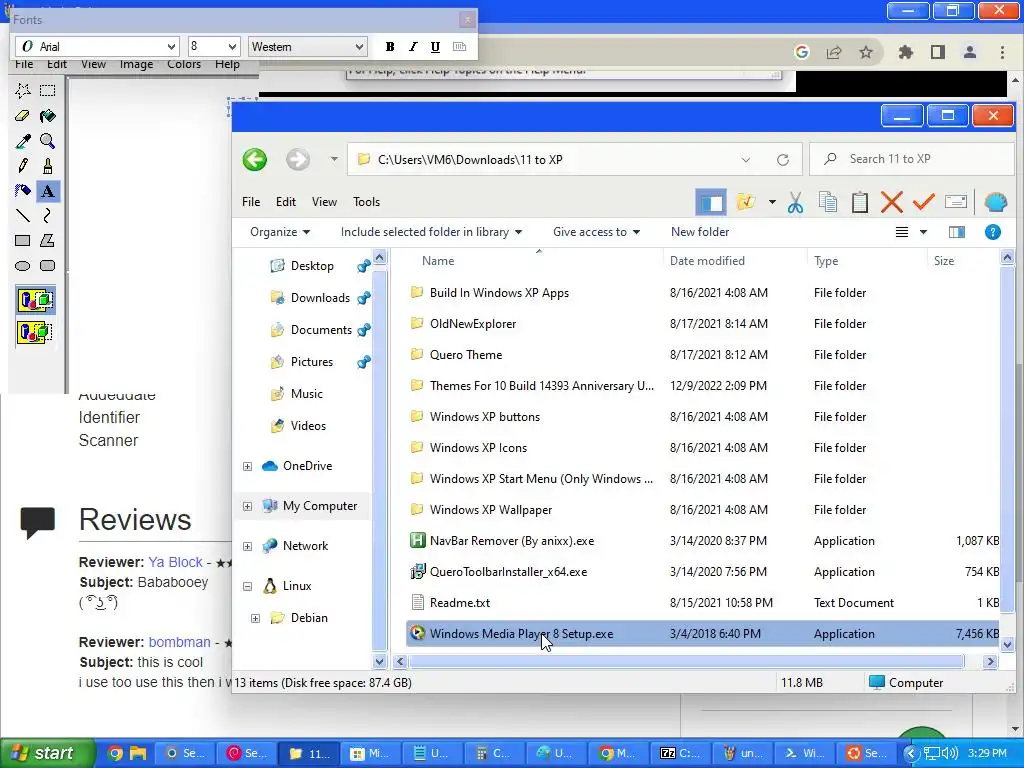Select the Airbrush spray tool
Screen dimensions: 1024x768
pyautogui.click(x=23, y=191)
